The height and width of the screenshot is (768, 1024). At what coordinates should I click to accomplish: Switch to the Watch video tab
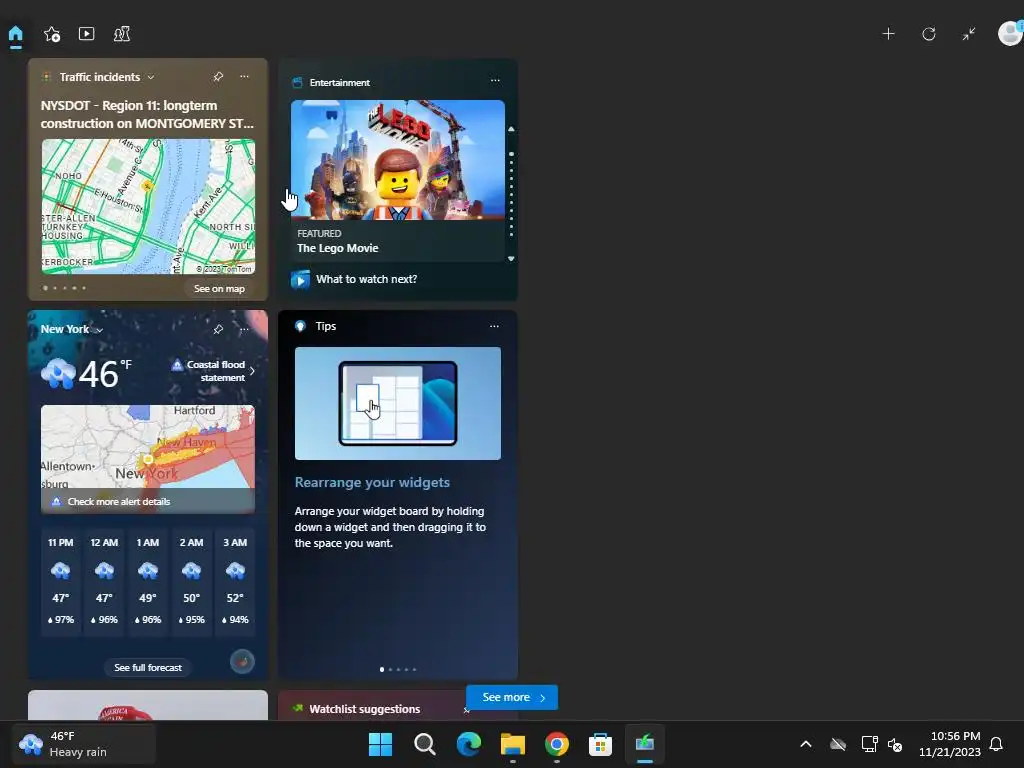pyautogui.click(x=86, y=34)
